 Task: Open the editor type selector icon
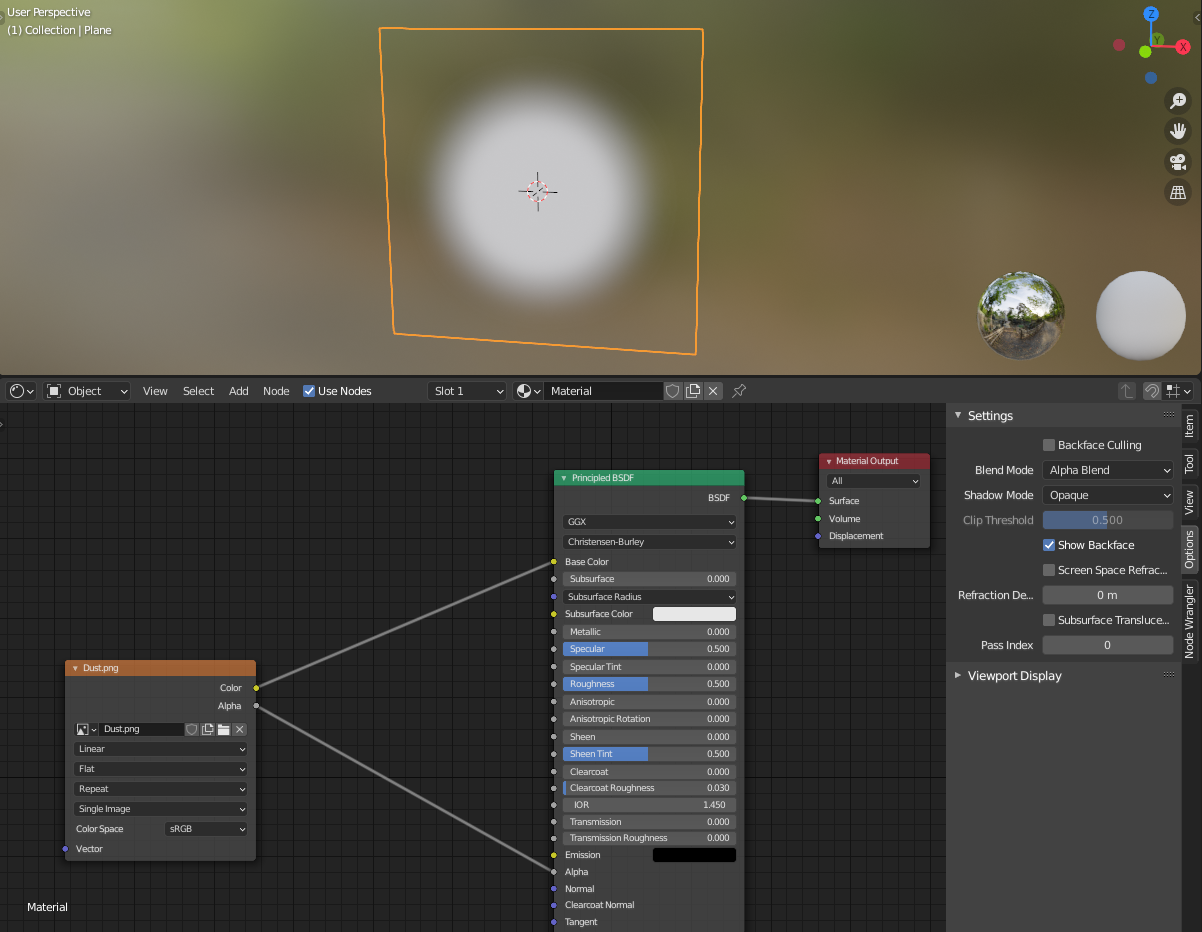[x=16, y=390]
